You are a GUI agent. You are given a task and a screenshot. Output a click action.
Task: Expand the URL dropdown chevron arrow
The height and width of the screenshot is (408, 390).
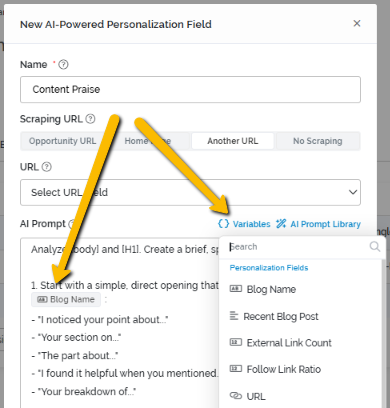coord(353,192)
